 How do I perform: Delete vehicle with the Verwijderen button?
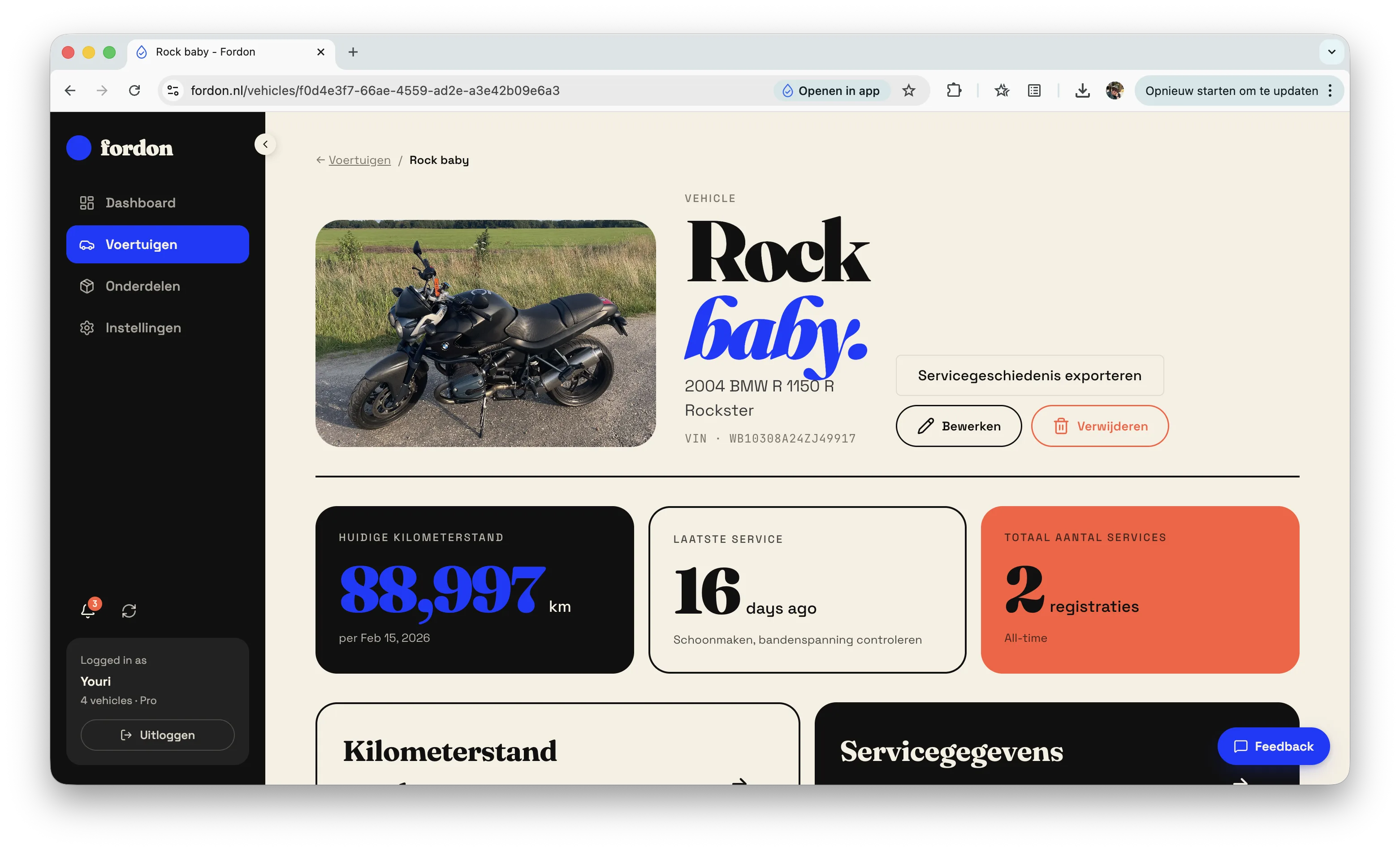point(1100,426)
